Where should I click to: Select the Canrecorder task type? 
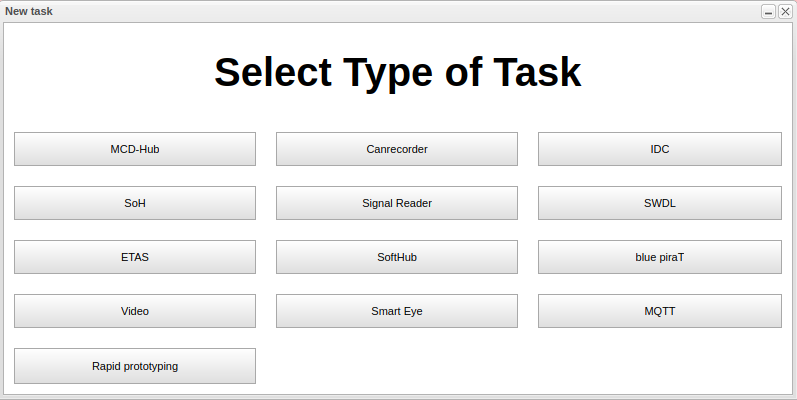click(397, 149)
